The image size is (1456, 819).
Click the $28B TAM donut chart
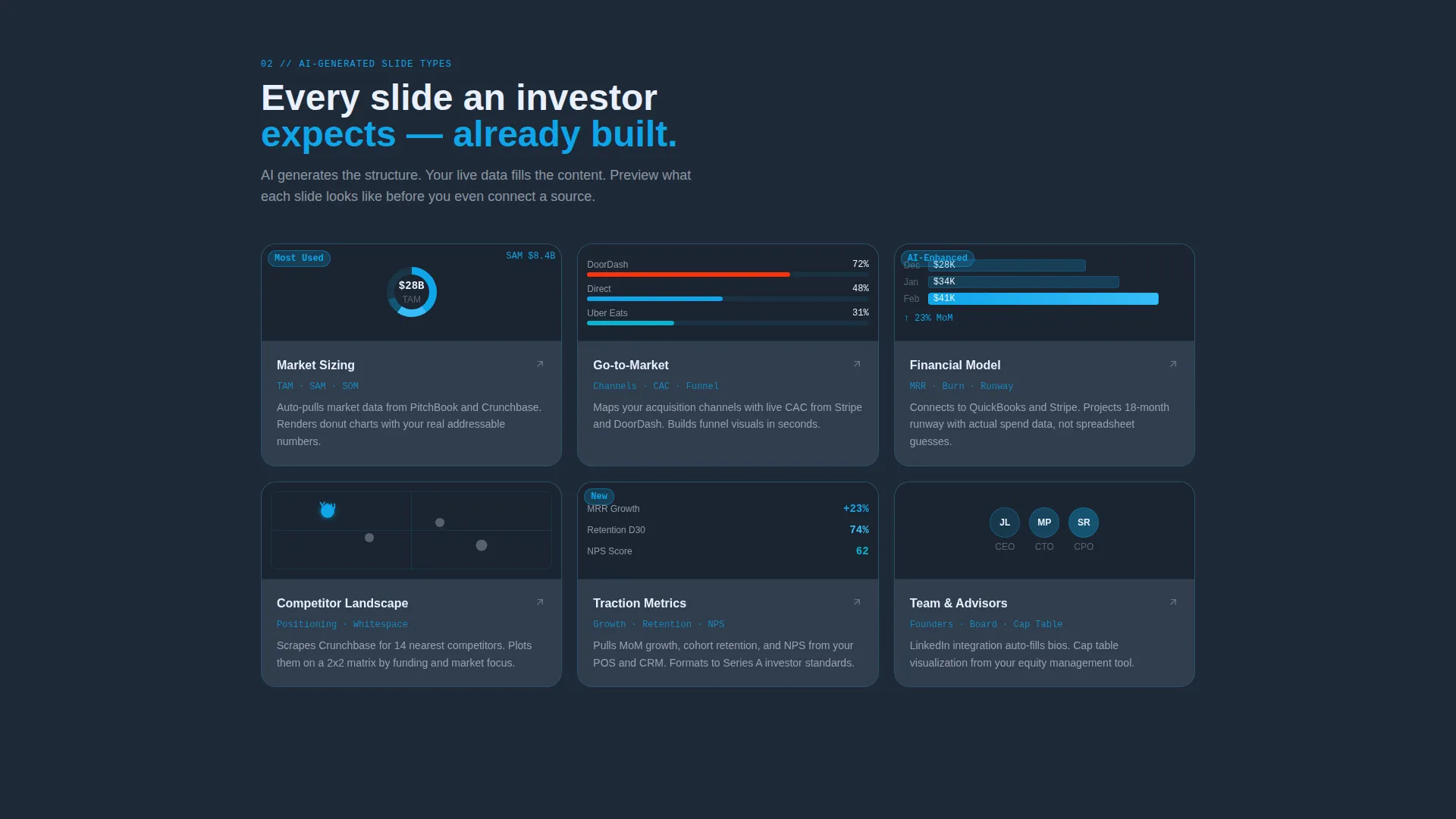[412, 292]
